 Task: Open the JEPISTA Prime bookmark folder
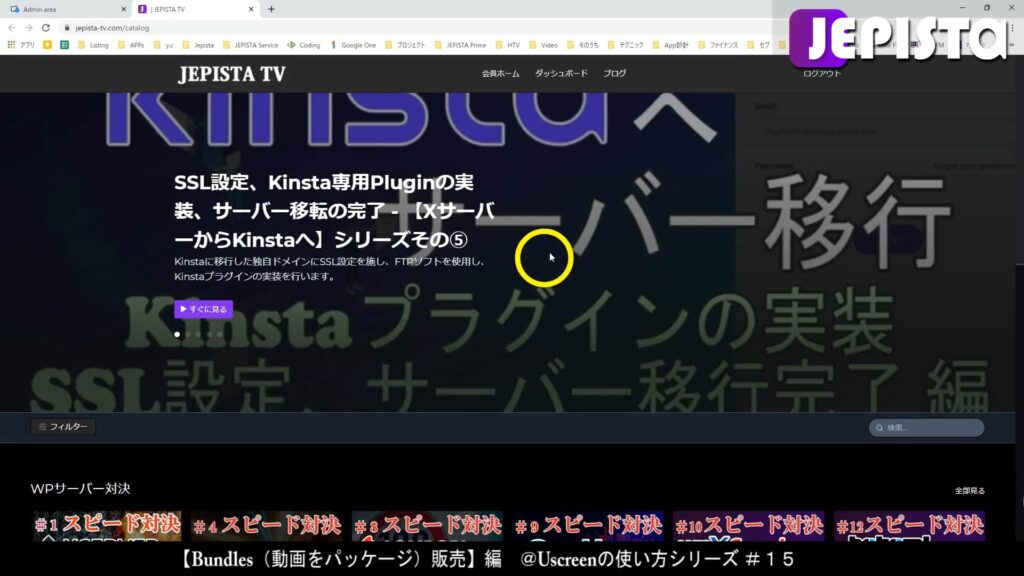coord(460,45)
